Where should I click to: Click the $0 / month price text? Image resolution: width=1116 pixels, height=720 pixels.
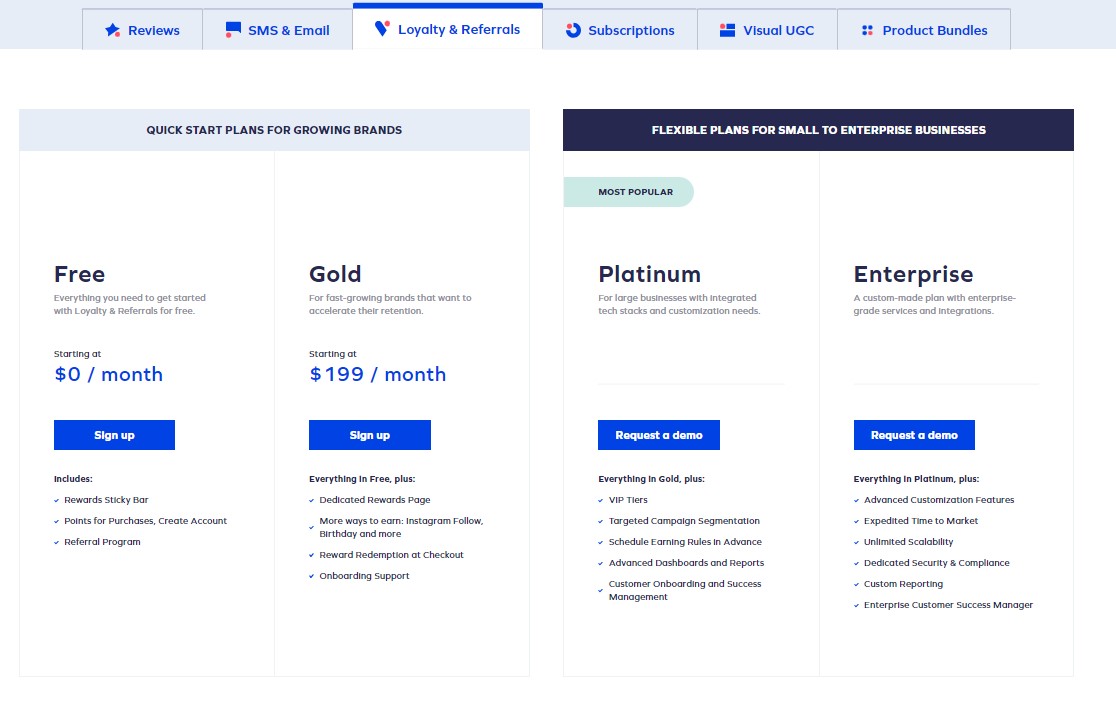coord(108,374)
